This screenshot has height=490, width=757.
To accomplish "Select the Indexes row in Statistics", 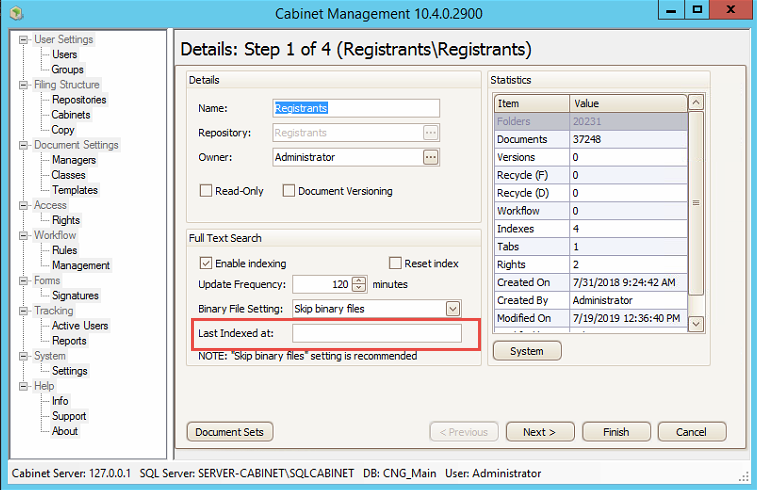I will click(591, 228).
